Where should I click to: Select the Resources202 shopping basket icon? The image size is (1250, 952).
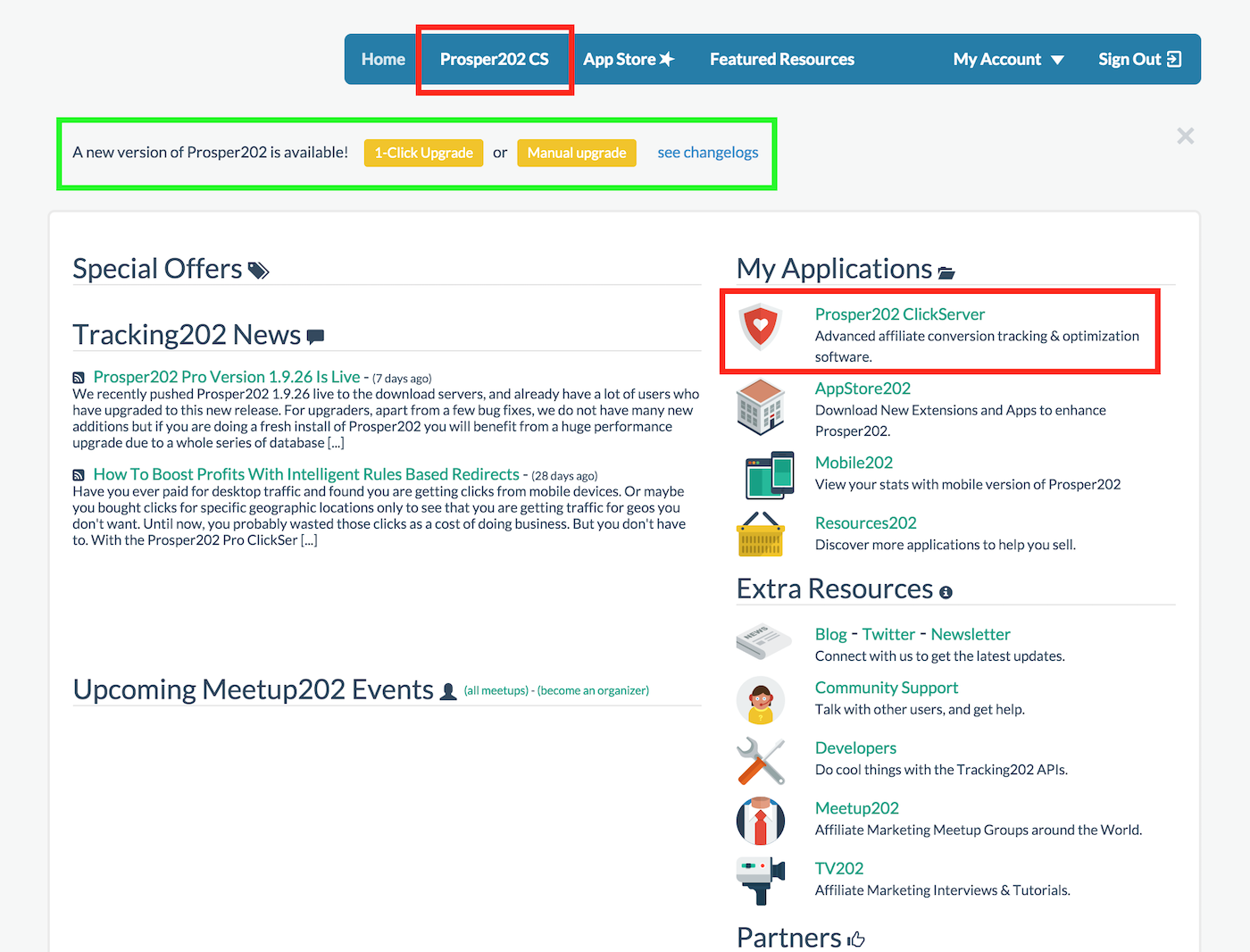click(760, 534)
